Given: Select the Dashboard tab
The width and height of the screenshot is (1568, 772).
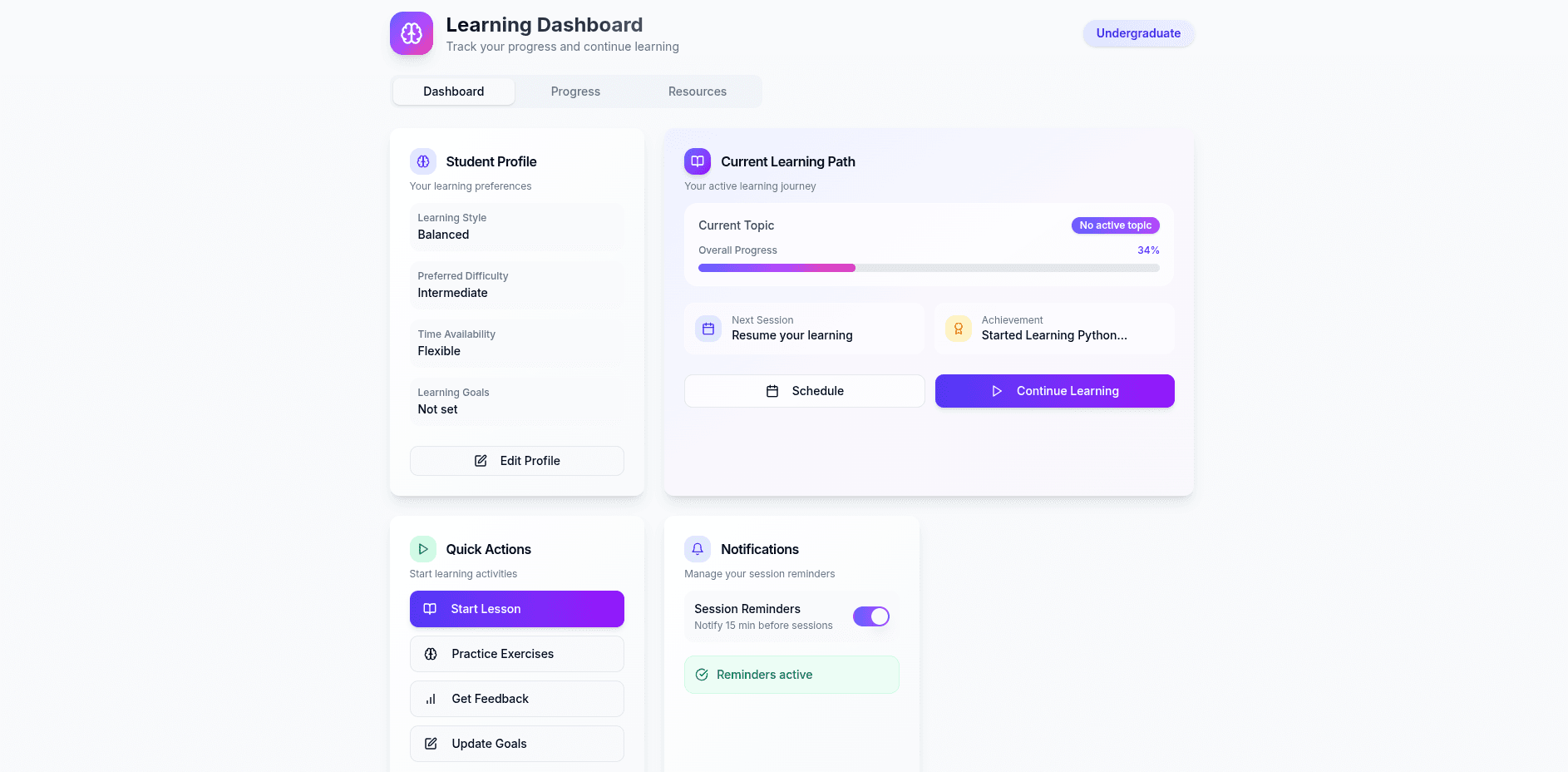Looking at the screenshot, I should [x=453, y=92].
